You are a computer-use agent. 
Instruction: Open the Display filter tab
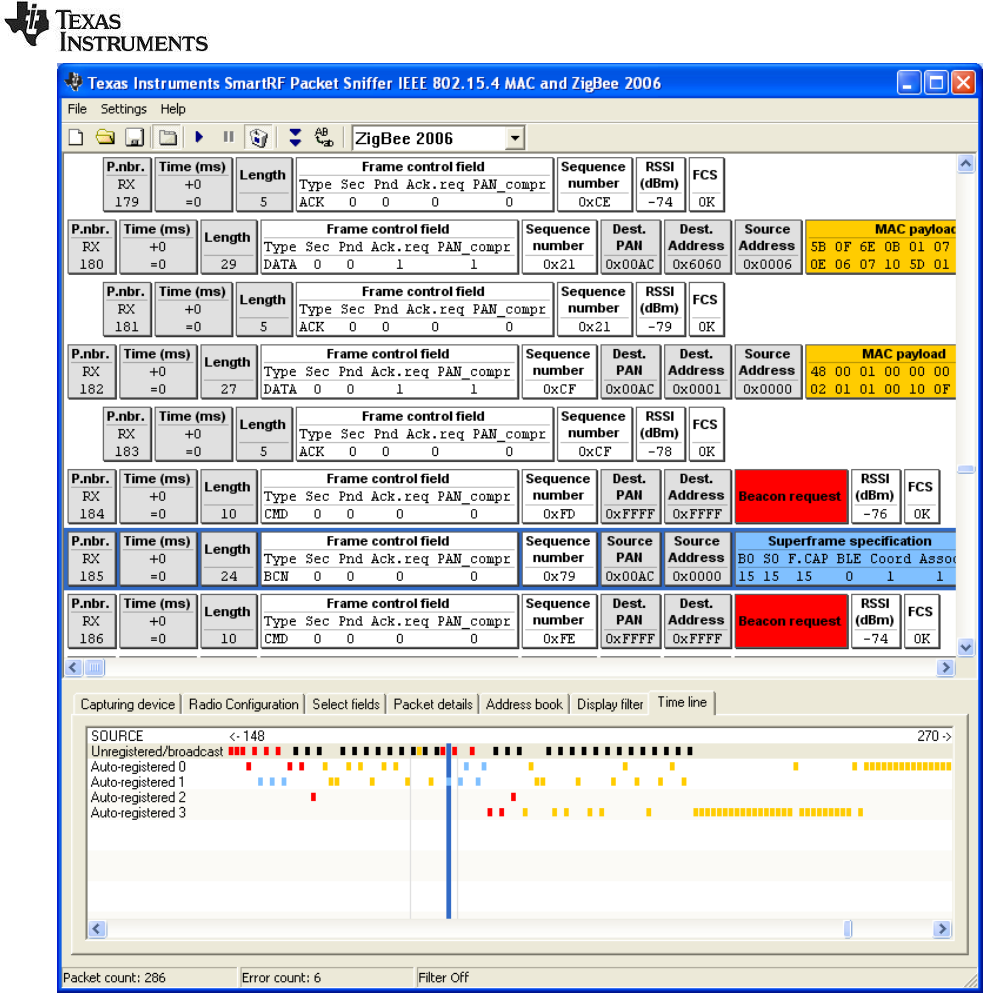tap(610, 704)
